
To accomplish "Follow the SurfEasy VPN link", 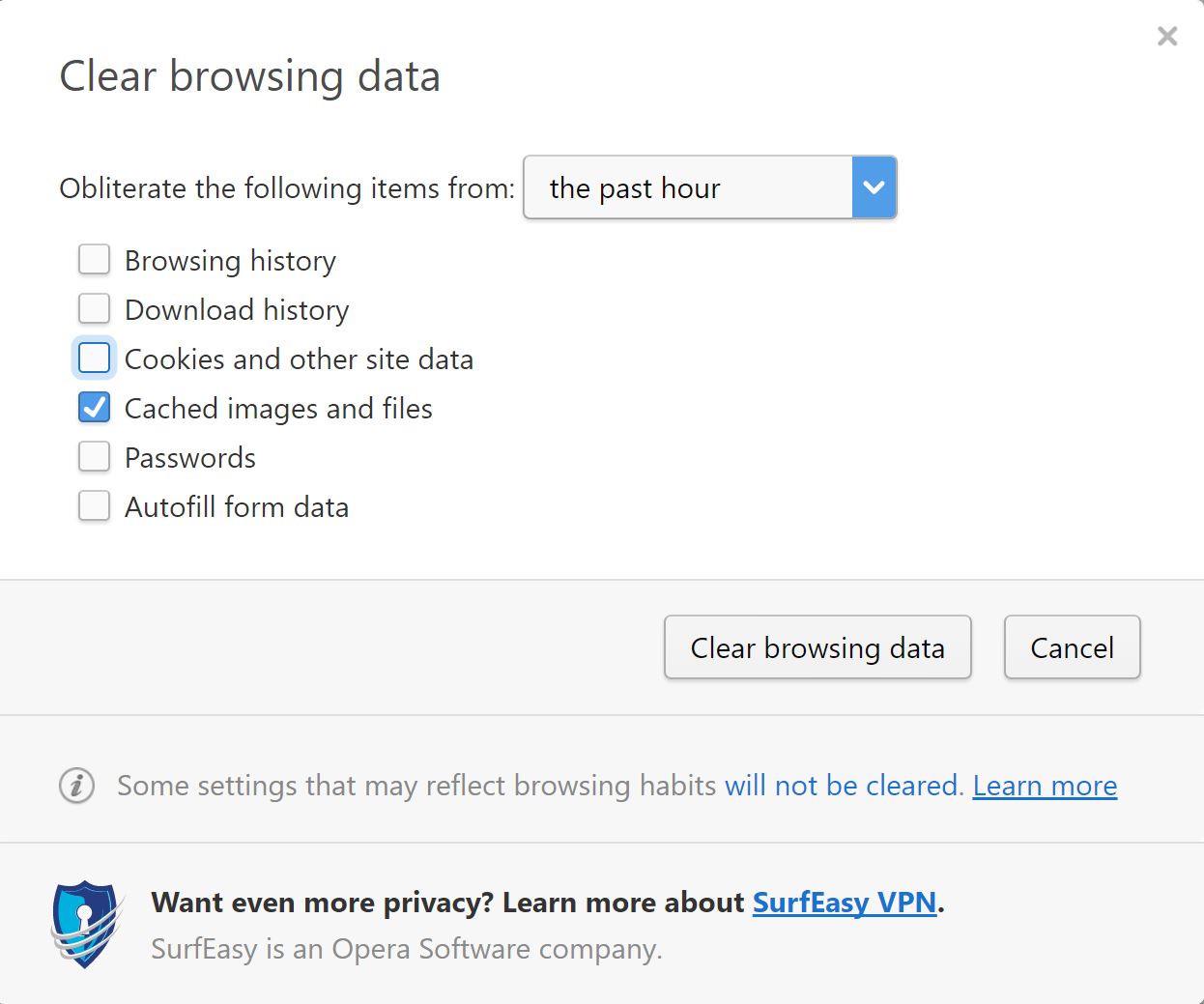I will tap(845, 903).
